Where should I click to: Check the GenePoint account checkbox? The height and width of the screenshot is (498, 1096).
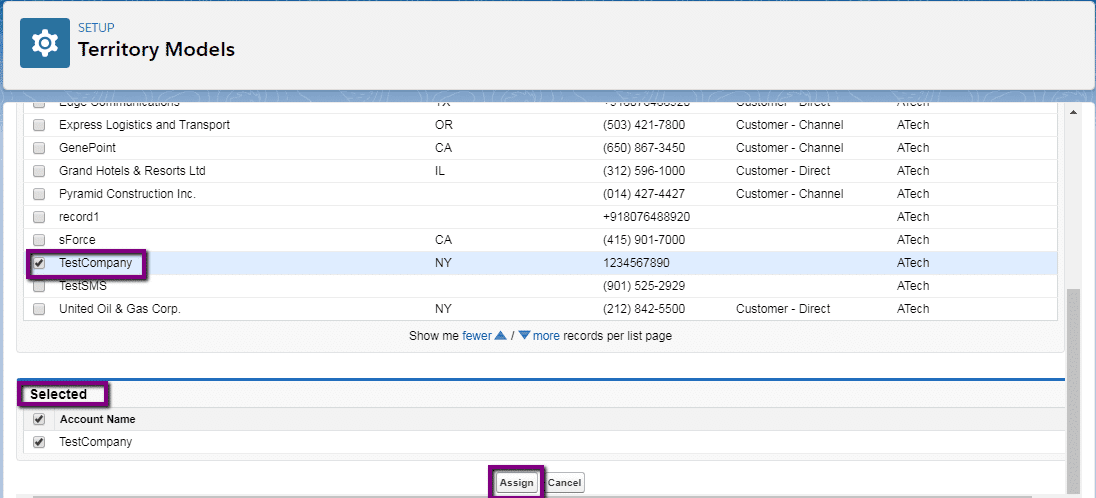39,148
